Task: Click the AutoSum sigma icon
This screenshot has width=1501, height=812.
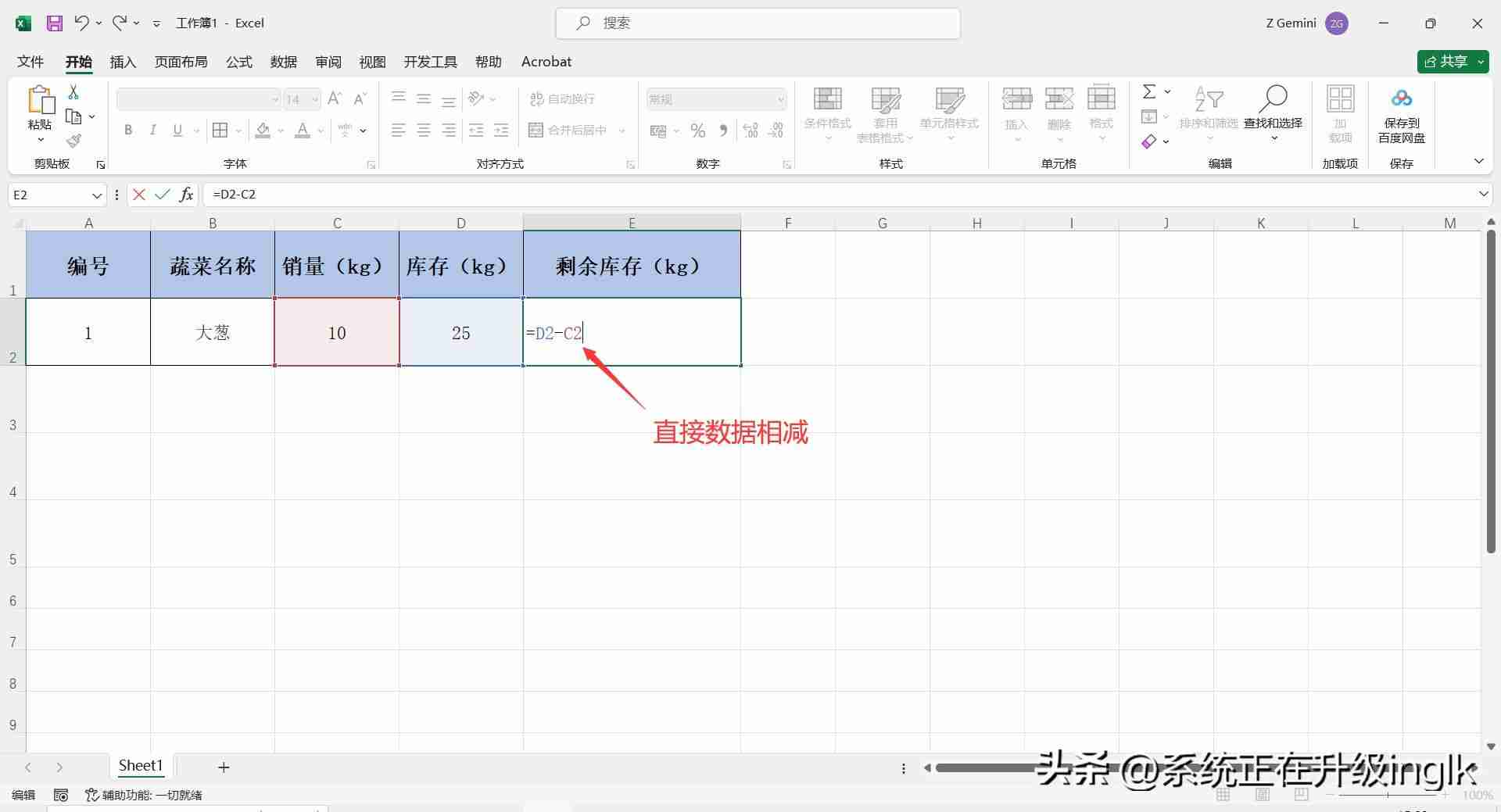Action: click(1149, 91)
